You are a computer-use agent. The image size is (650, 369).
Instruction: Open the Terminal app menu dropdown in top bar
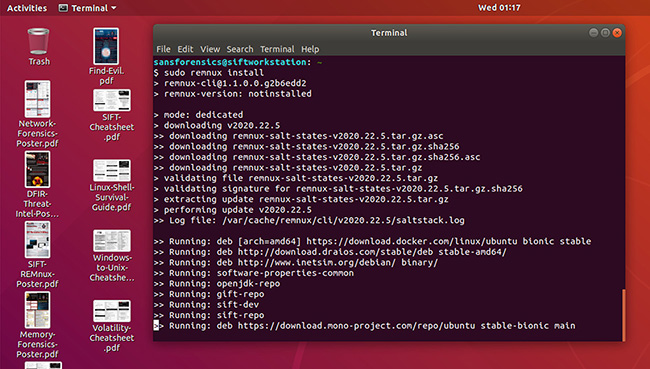87,8
